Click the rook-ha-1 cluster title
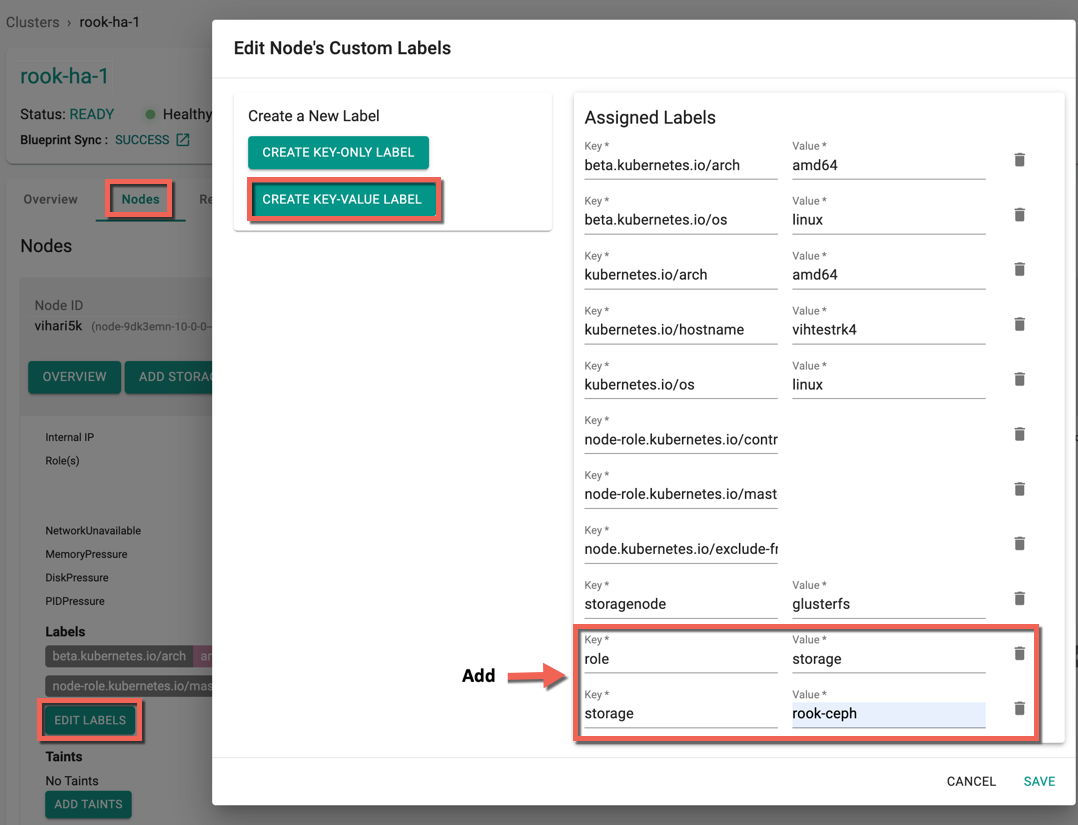The image size is (1078, 825). (64, 76)
